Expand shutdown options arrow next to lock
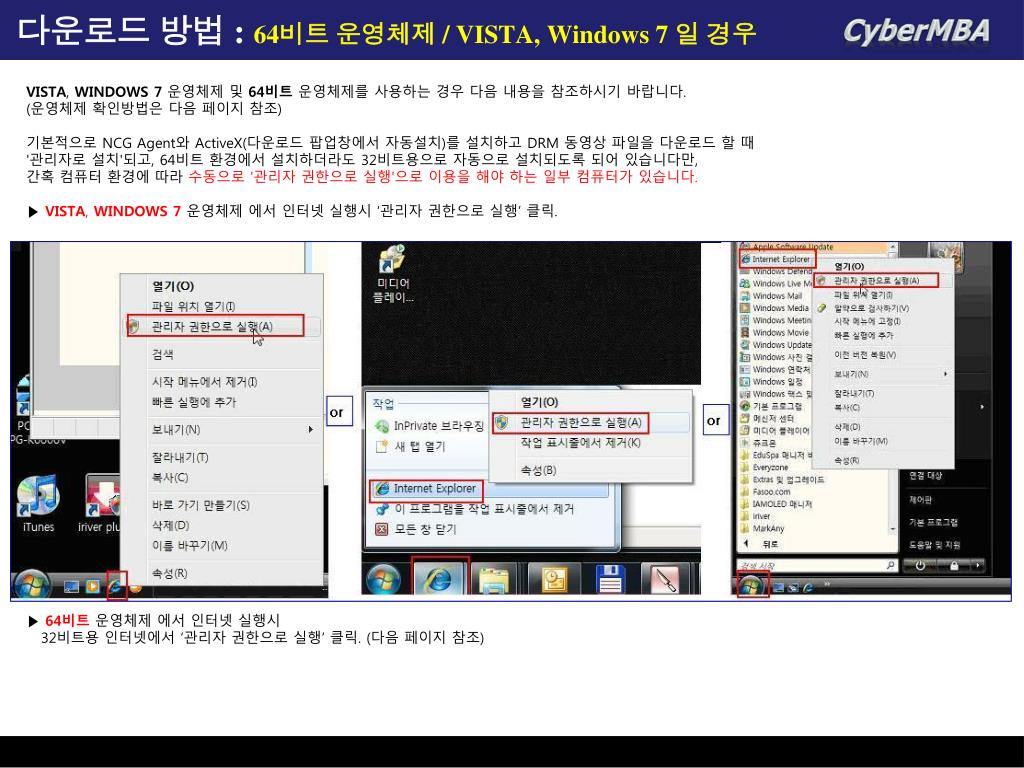The width and height of the screenshot is (1024, 768). [977, 566]
